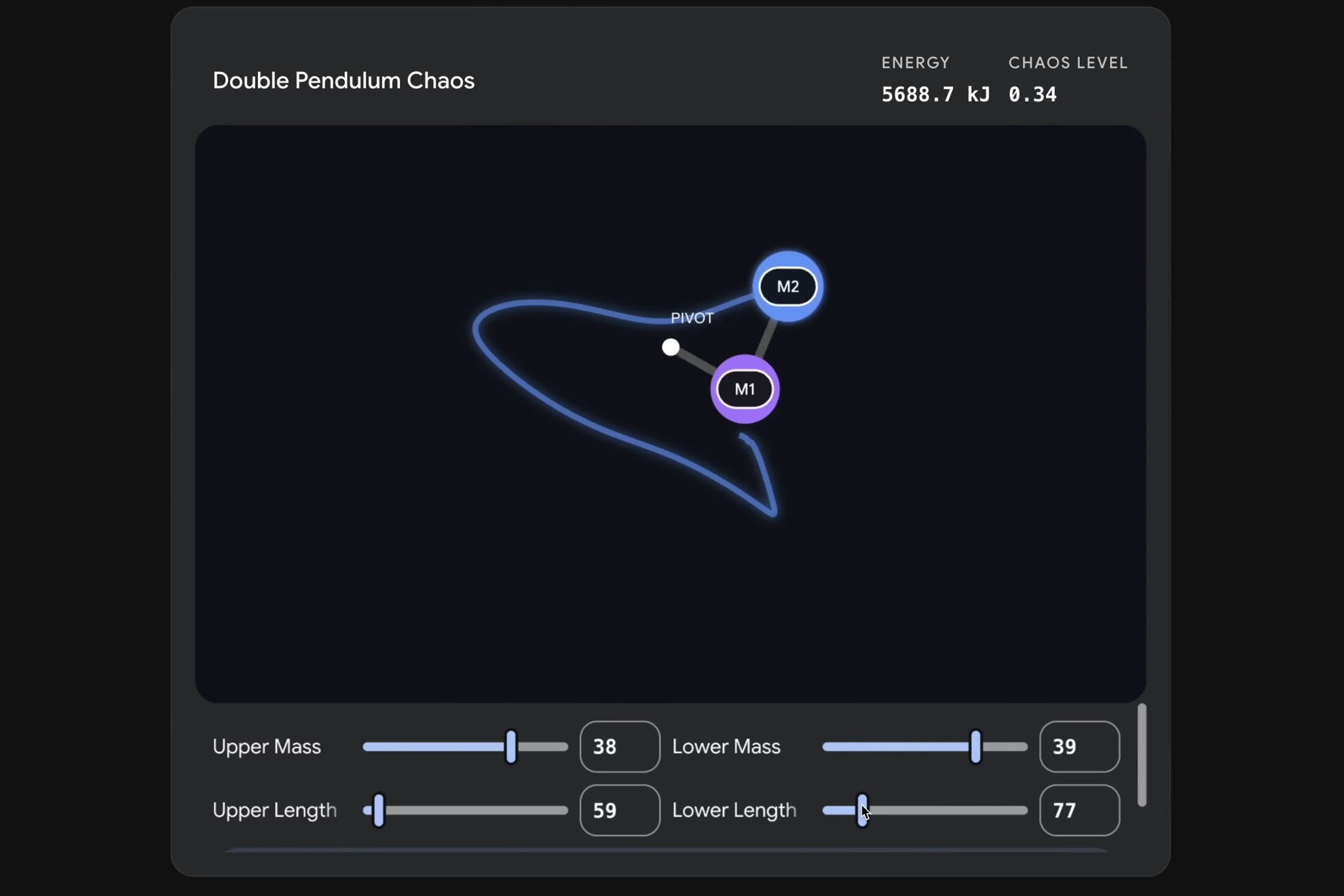
Task: Click the blue M2 pendulum bob
Action: 787,286
